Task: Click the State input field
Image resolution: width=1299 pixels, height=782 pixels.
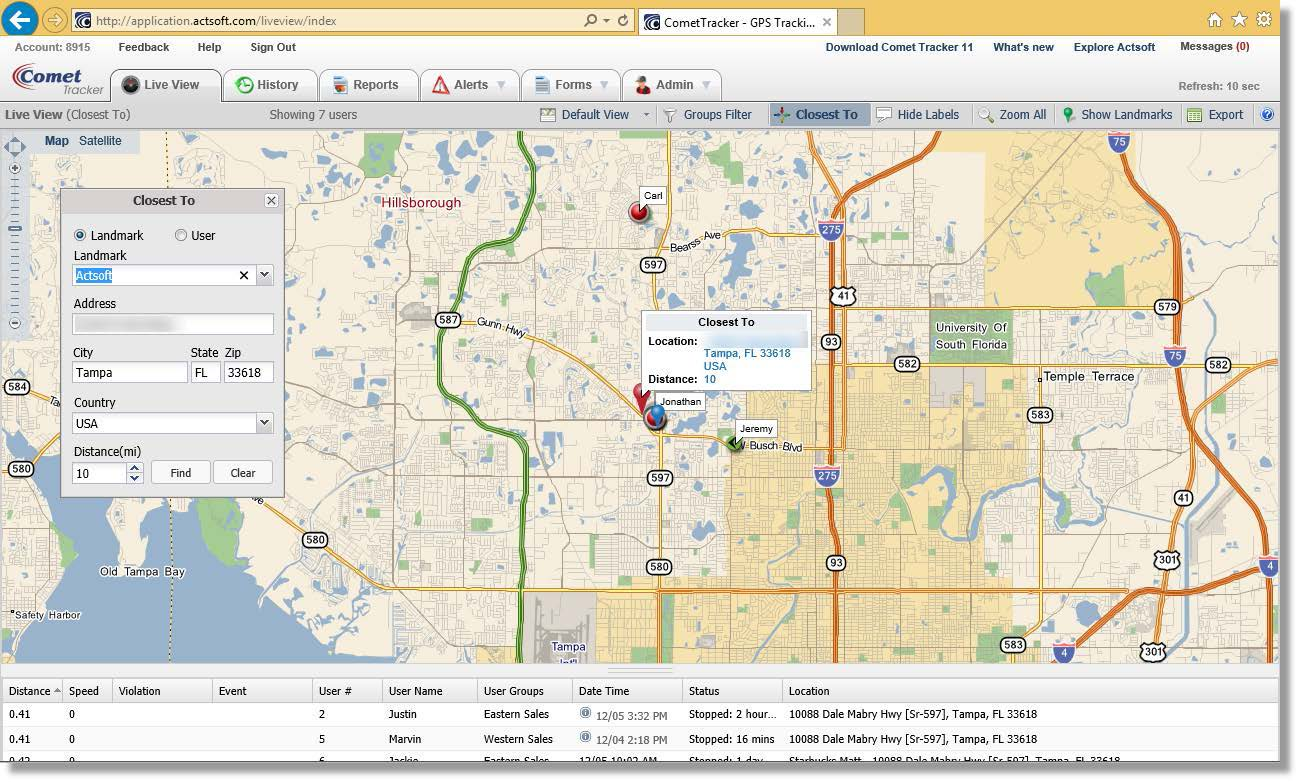Action: 205,372
